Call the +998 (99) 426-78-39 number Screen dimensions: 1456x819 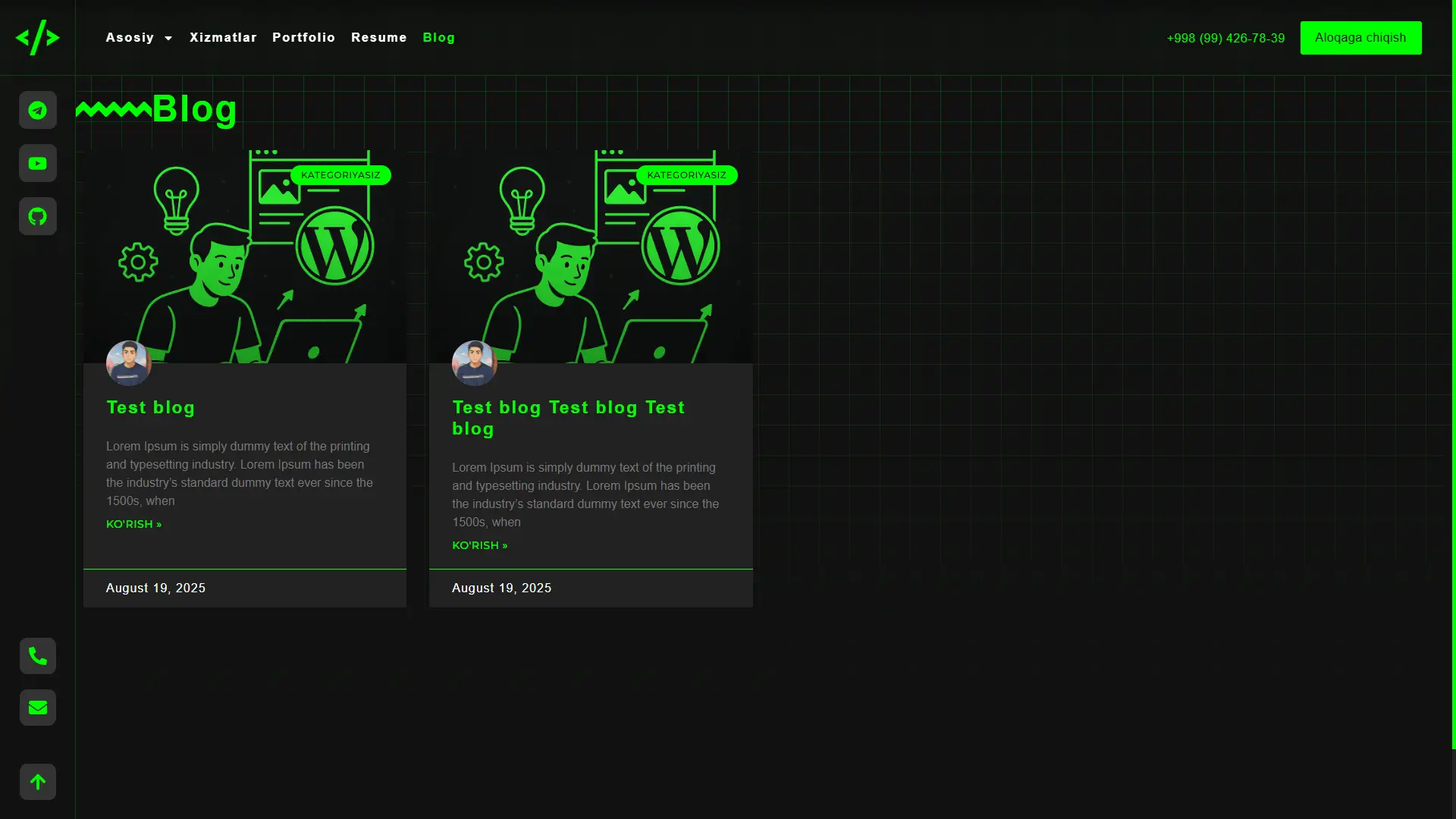click(1224, 38)
